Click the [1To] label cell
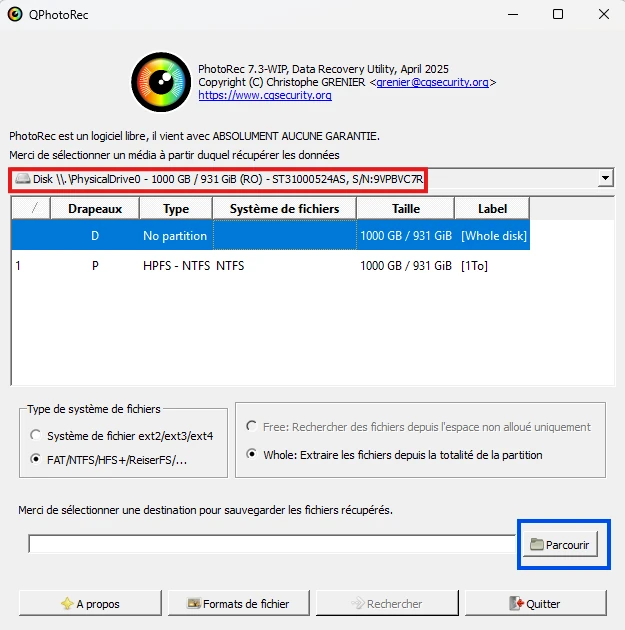The height and width of the screenshot is (630, 625). pyautogui.click(x=474, y=266)
